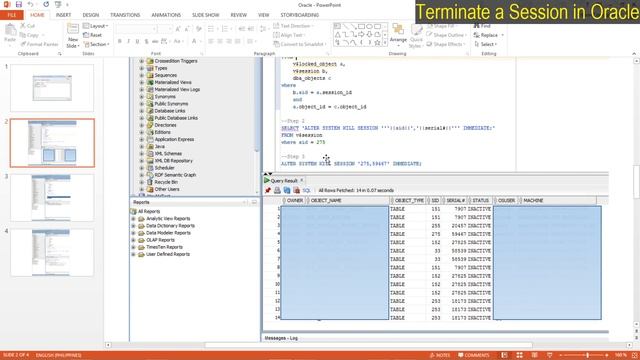Open the Find dialog
The width and height of the screenshot is (640, 360).
tap(482, 26)
